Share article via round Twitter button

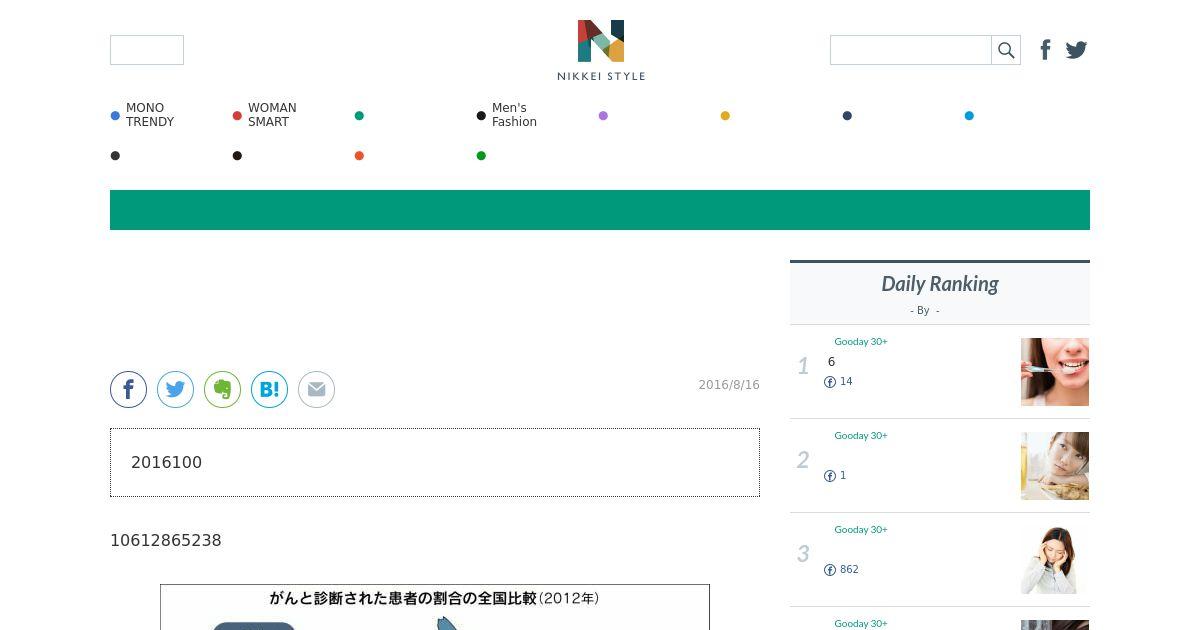point(175,389)
